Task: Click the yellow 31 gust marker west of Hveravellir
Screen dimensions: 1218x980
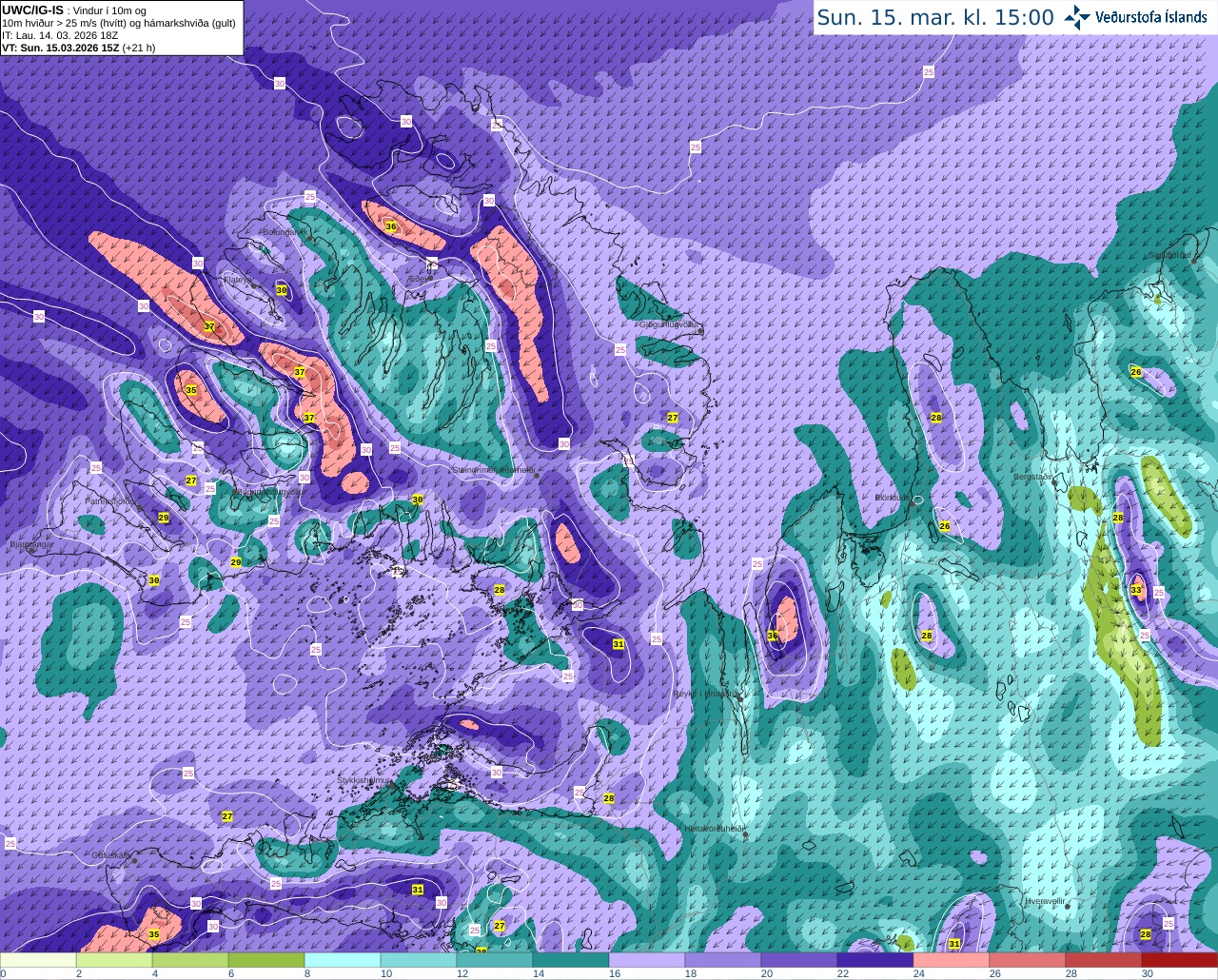Action: tap(954, 944)
